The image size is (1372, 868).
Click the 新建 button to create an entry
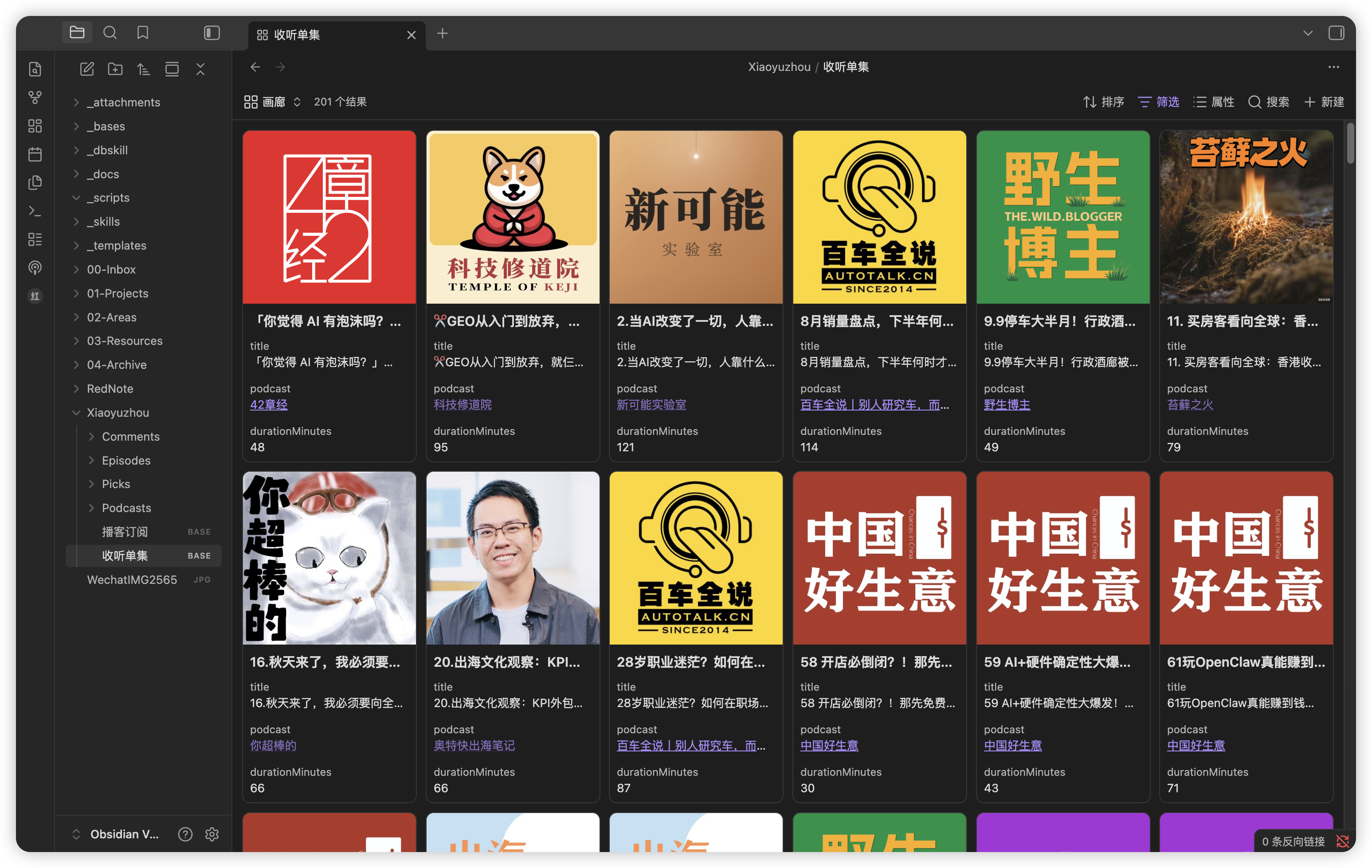[x=1324, y=102]
